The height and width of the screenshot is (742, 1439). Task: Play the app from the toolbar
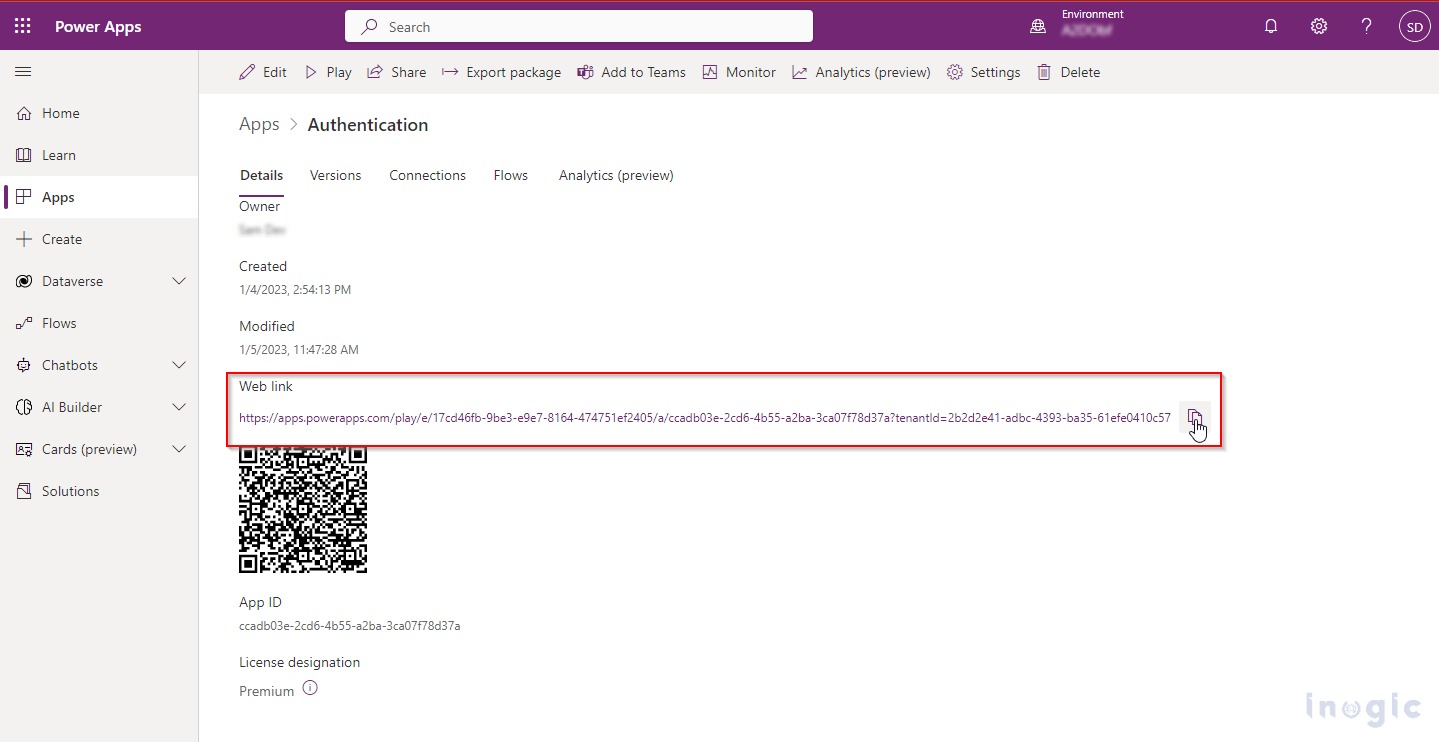[x=328, y=72]
